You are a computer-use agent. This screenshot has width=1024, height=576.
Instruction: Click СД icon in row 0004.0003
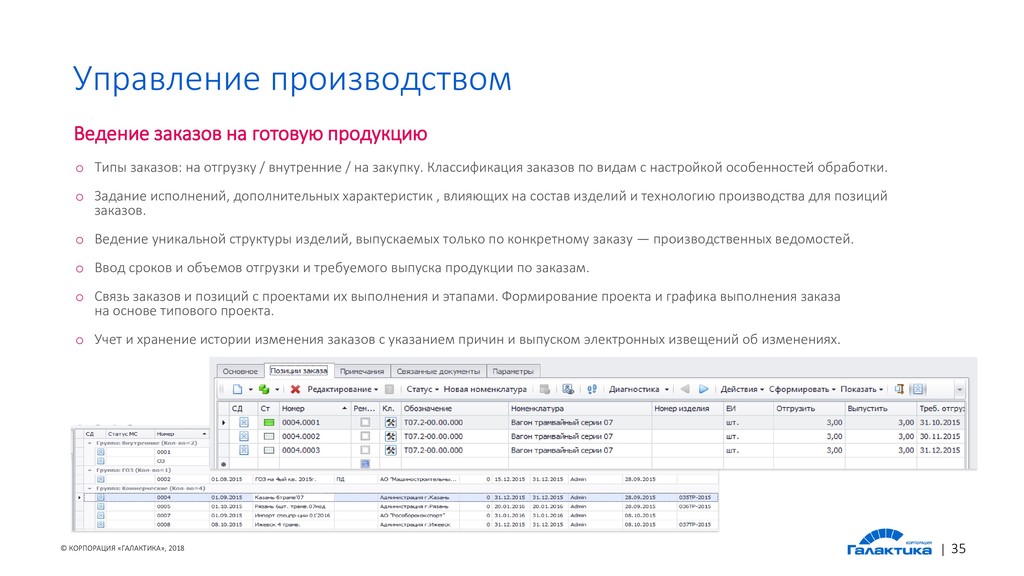tap(244, 450)
